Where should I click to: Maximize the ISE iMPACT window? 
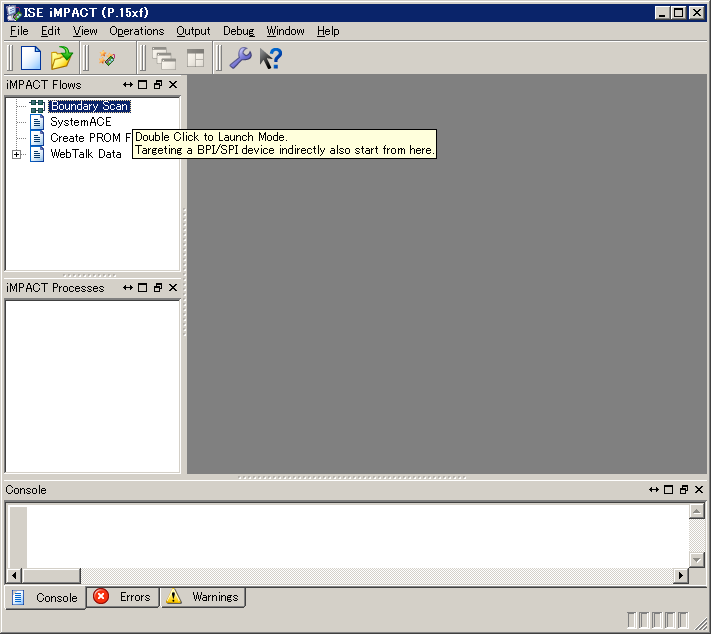[679, 13]
